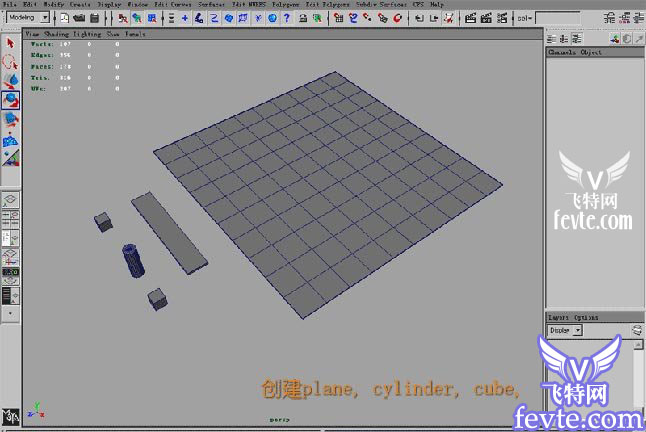Enable snap to grids magnet
Image resolution: width=646 pixels, height=432 pixels.
tap(338, 18)
